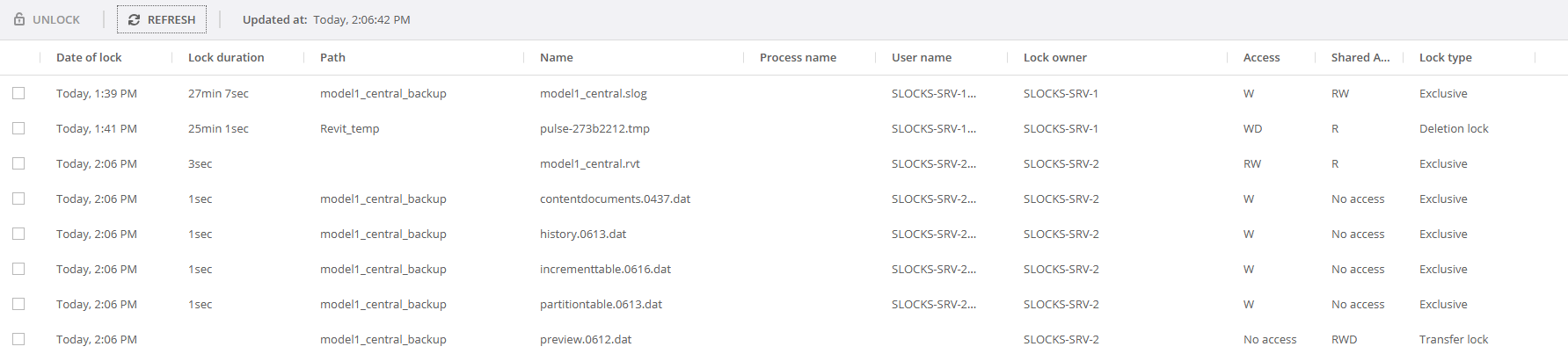Click the Refresh arrows icon
This screenshot has height=361, width=1568.
pyautogui.click(x=134, y=19)
